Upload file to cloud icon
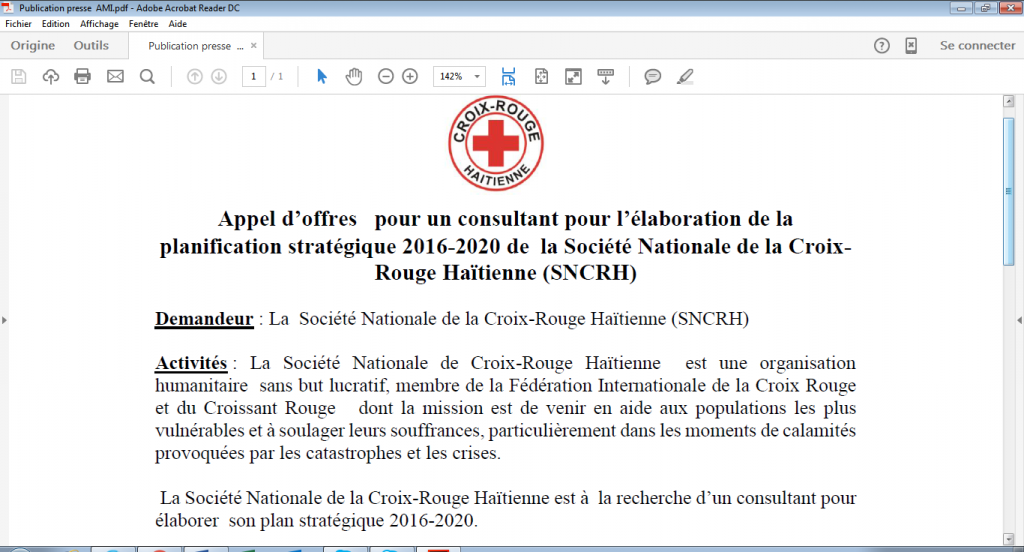This screenshot has height=552, width=1024. coord(50,76)
